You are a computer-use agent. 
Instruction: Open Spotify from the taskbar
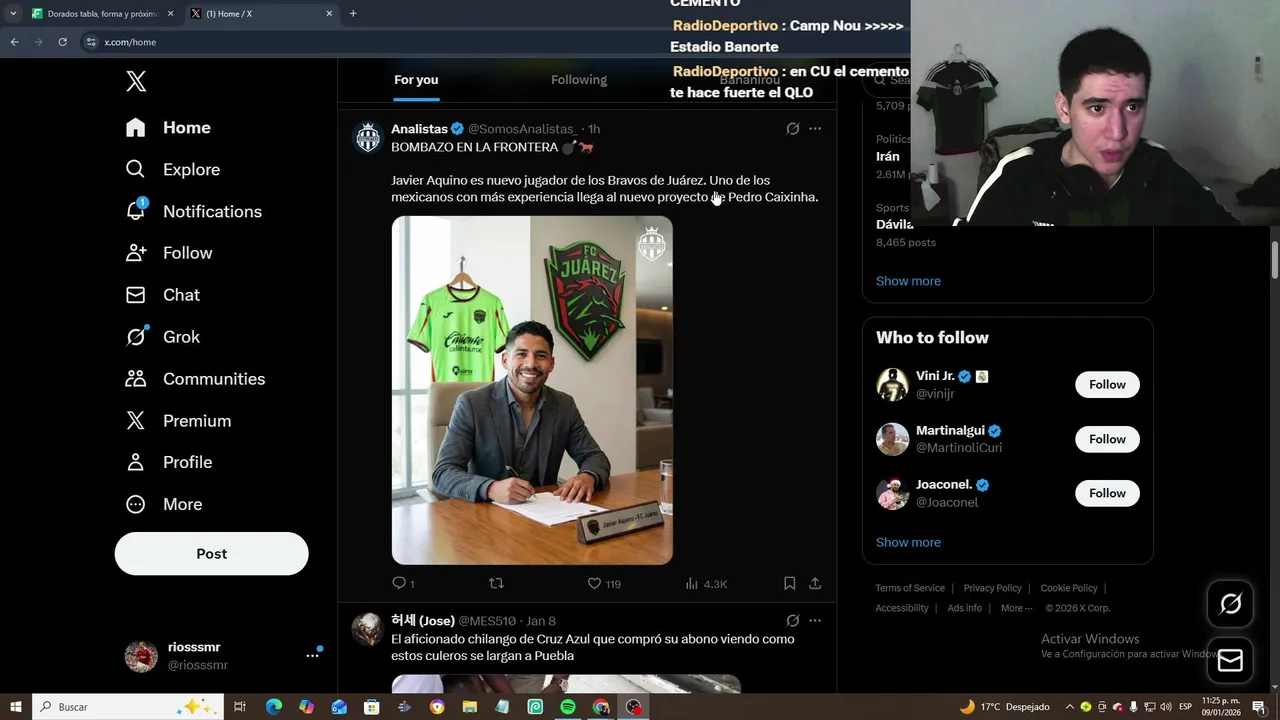[x=568, y=707]
